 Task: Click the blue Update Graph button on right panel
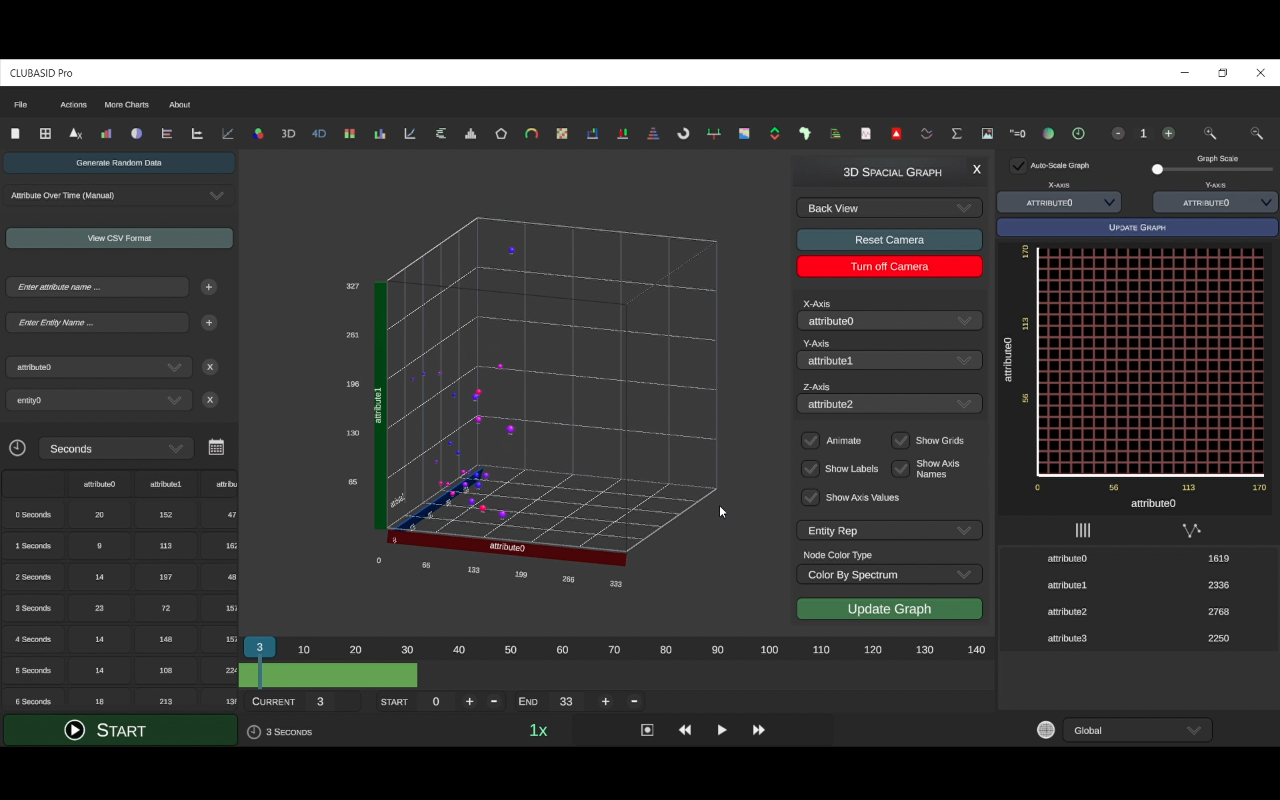pyautogui.click(x=1137, y=227)
